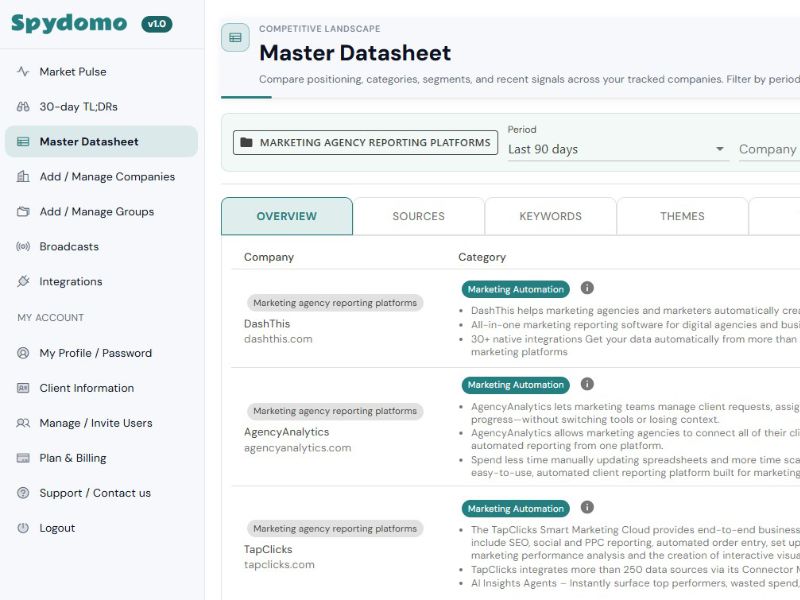The image size is (800, 600).
Task: Click the TapClicks company name
Action: click(x=268, y=549)
